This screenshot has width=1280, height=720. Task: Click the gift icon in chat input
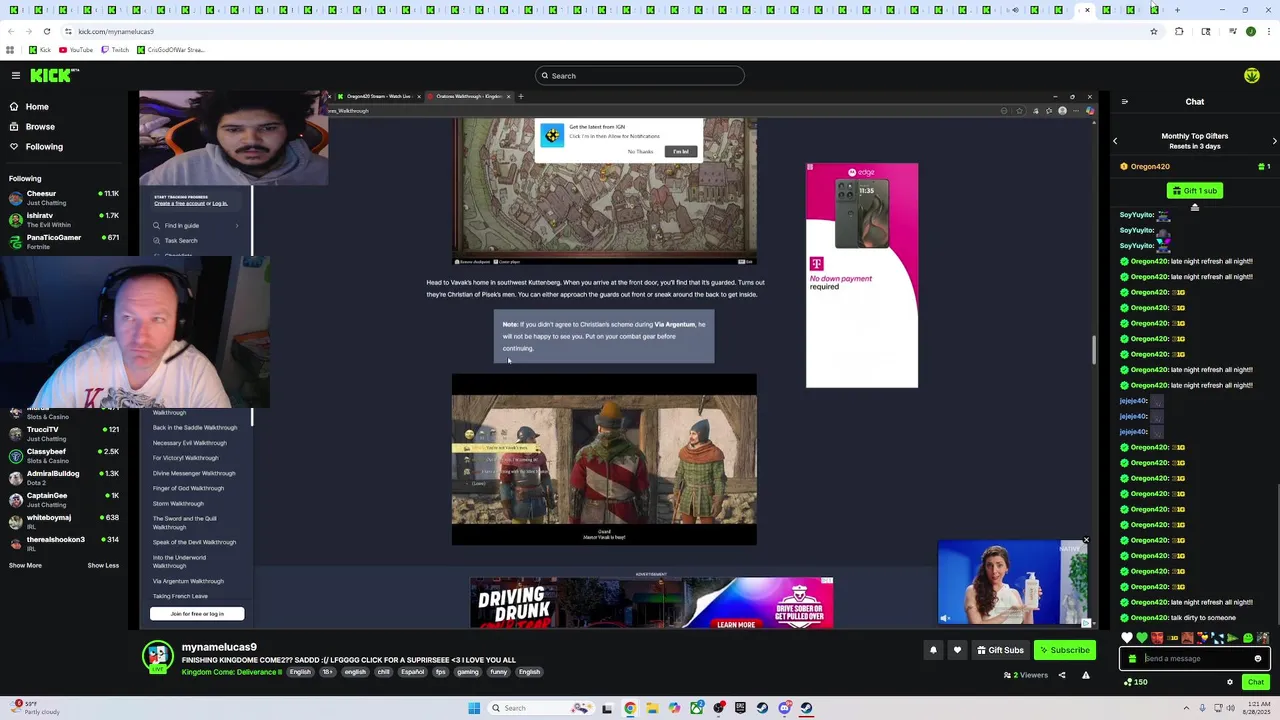point(1132,658)
